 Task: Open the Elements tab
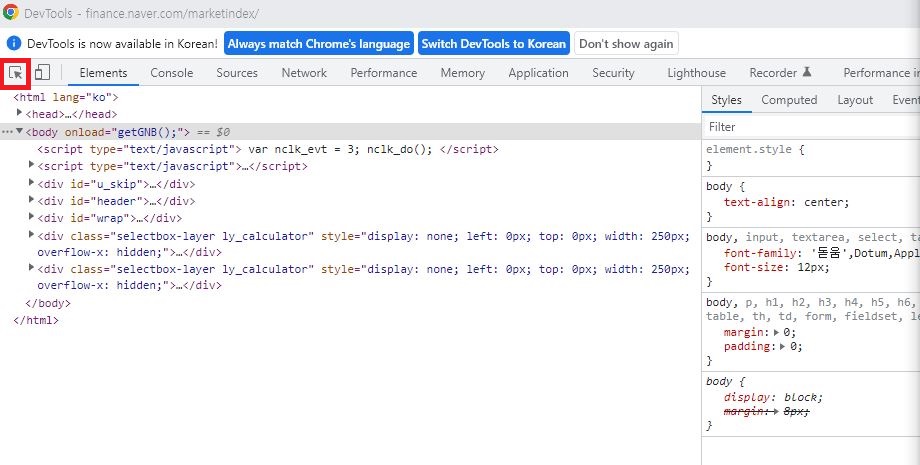[x=103, y=73]
